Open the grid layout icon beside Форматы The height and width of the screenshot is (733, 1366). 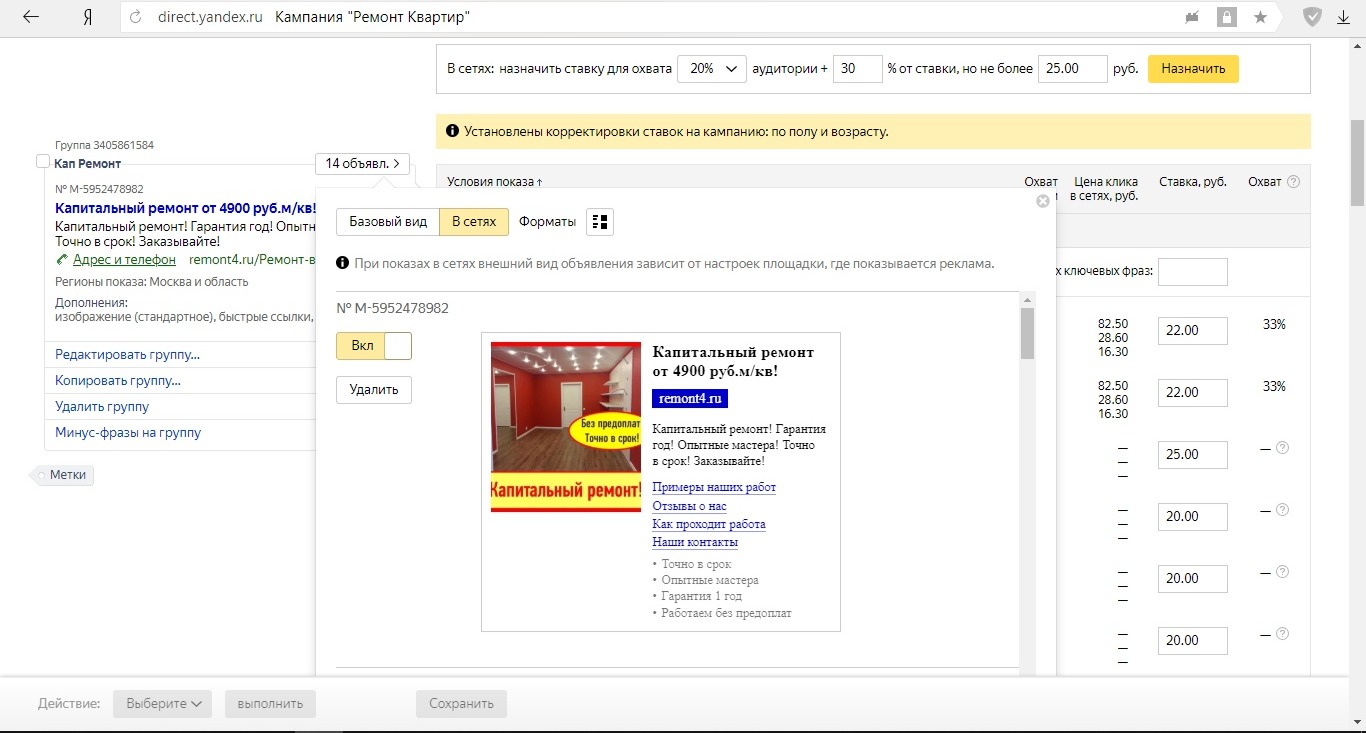coord(600,222)
